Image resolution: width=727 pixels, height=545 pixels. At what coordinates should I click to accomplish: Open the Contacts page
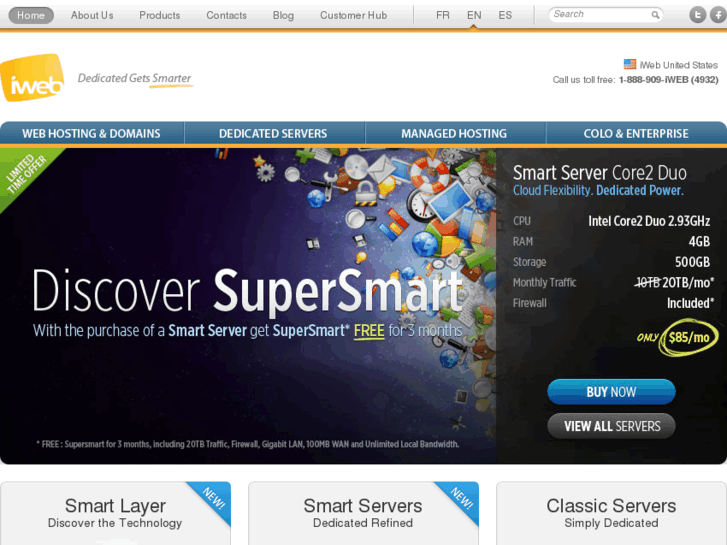[x=226, y=15]
